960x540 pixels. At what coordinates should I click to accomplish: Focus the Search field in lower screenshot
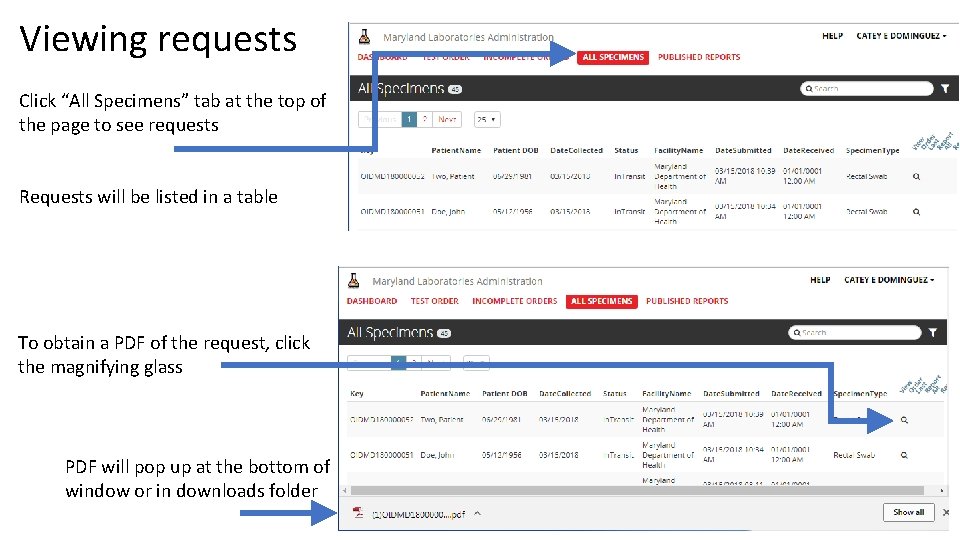click(855, 332)
